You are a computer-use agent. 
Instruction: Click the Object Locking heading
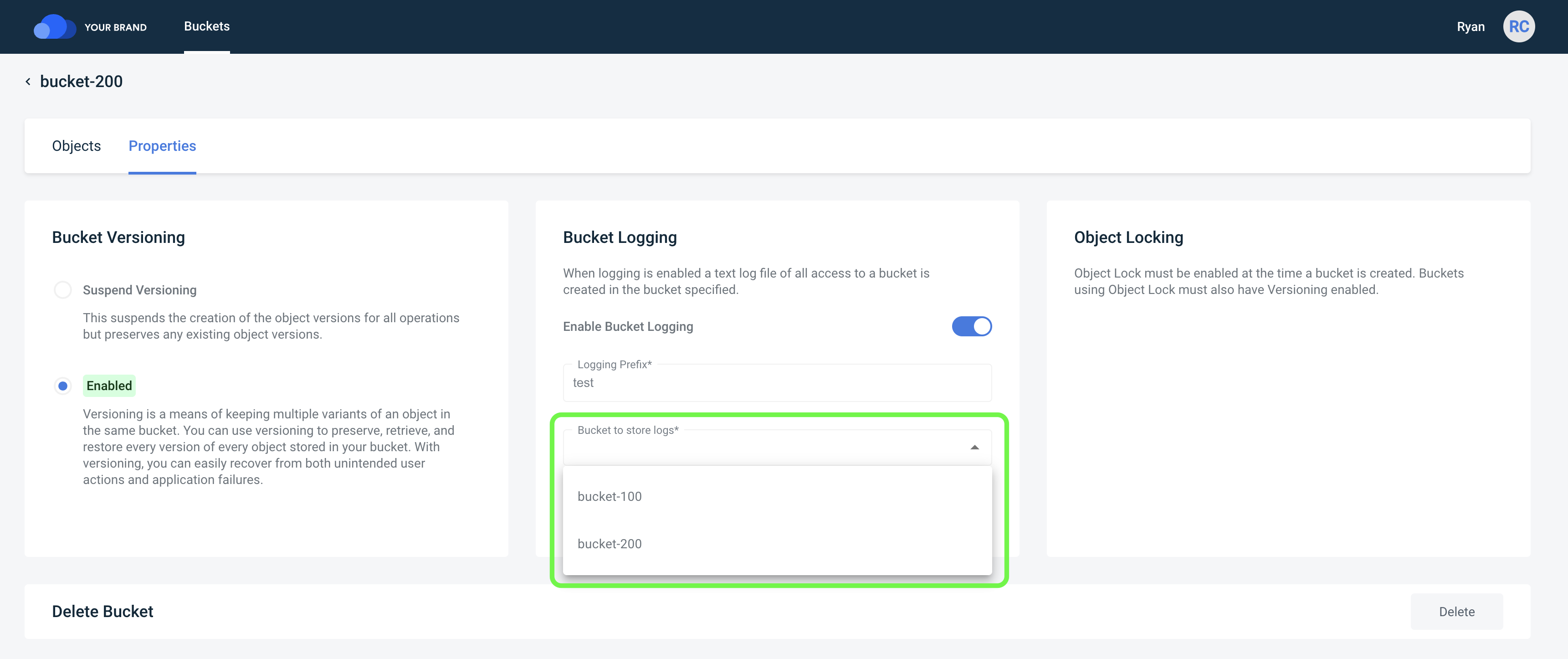(x=1128, y=237)
